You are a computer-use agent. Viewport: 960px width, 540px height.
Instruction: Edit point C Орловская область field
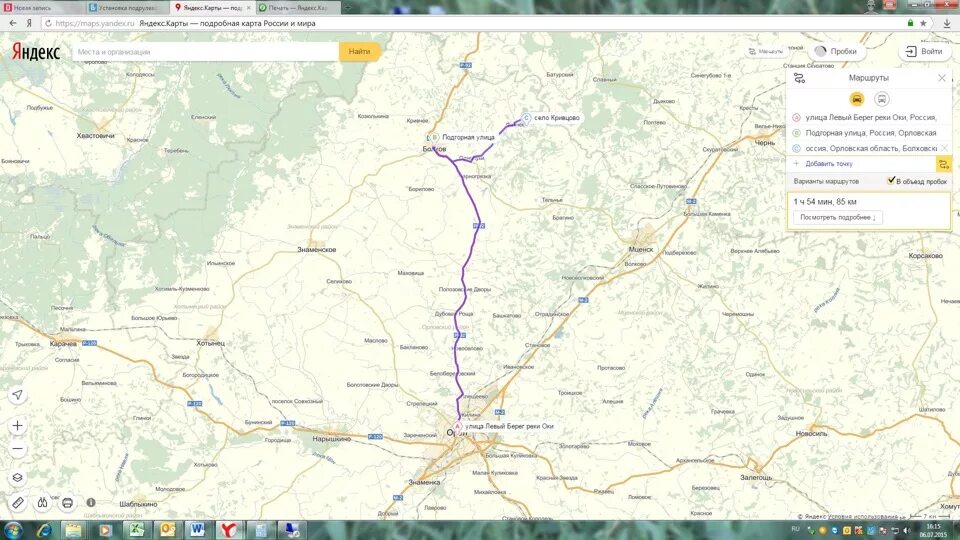tap(871, 148)
